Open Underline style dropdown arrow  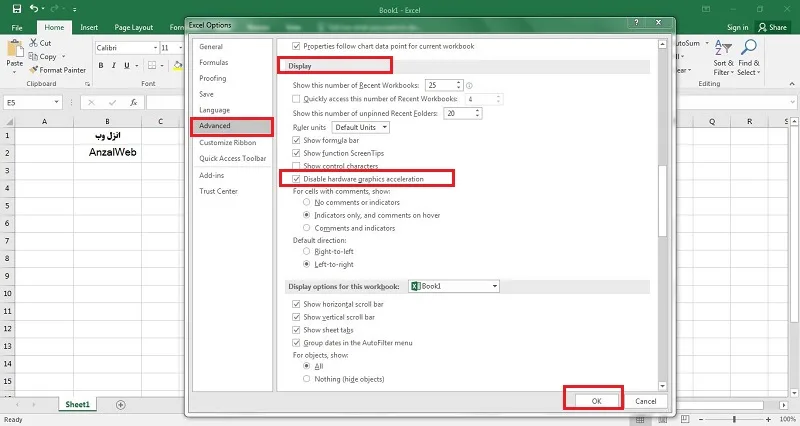pos(137,66)
